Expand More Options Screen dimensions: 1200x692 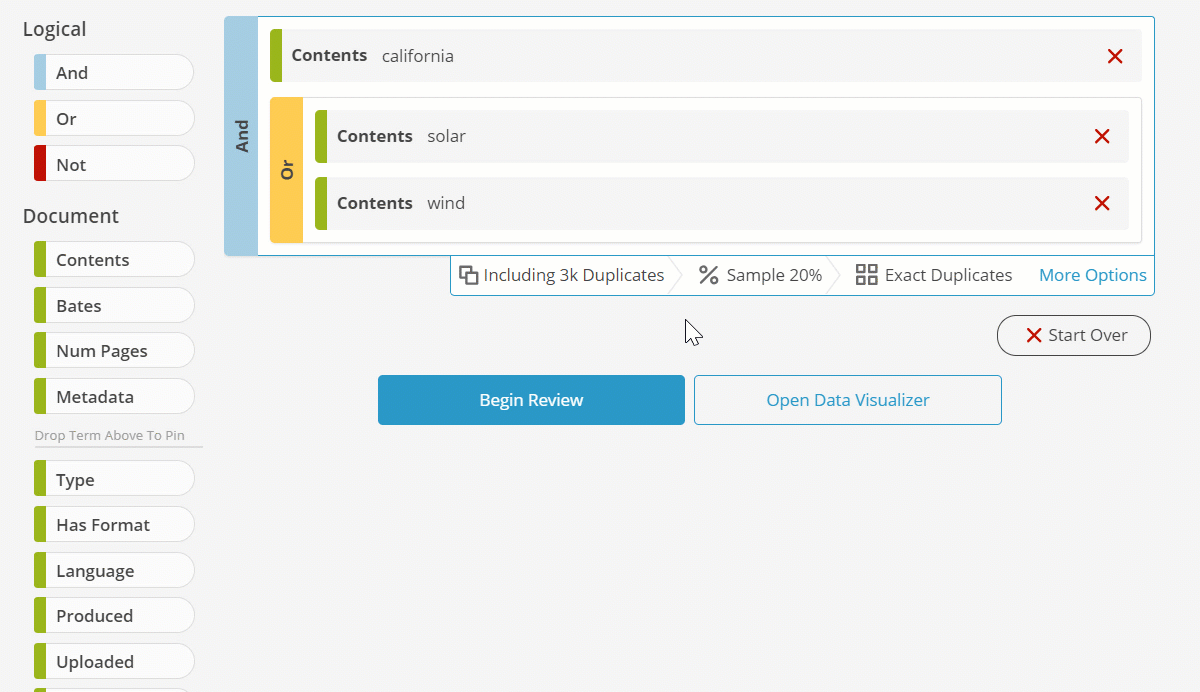coord(1092,275)
